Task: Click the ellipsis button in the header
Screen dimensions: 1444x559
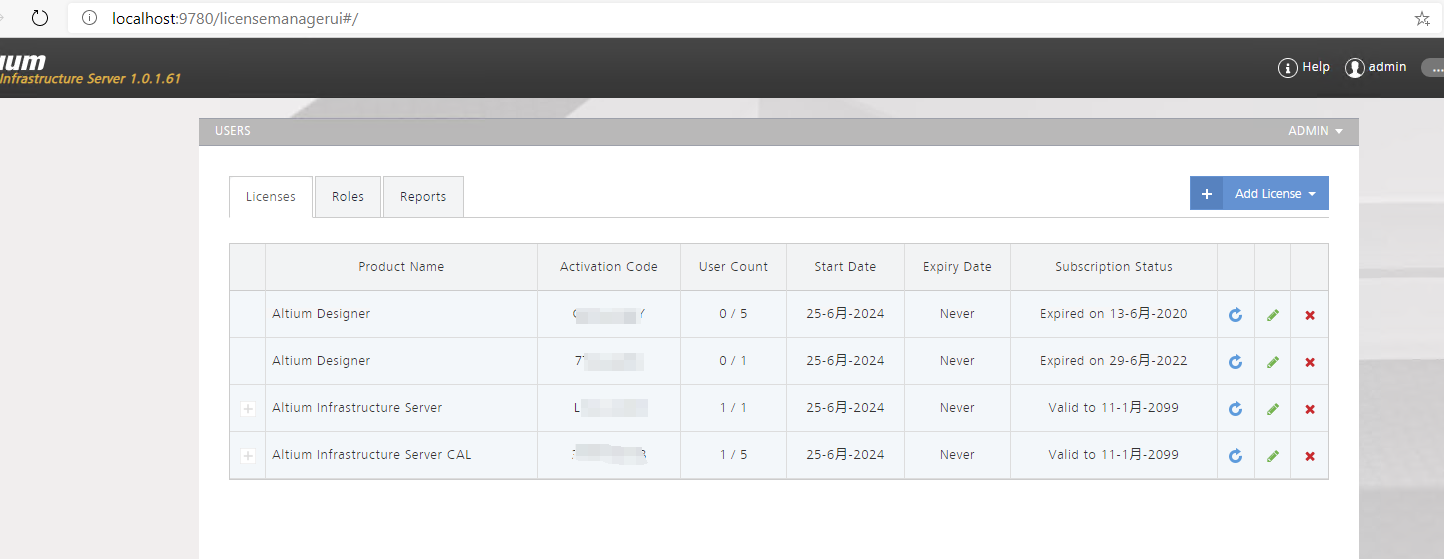Action: [1434, 68]
